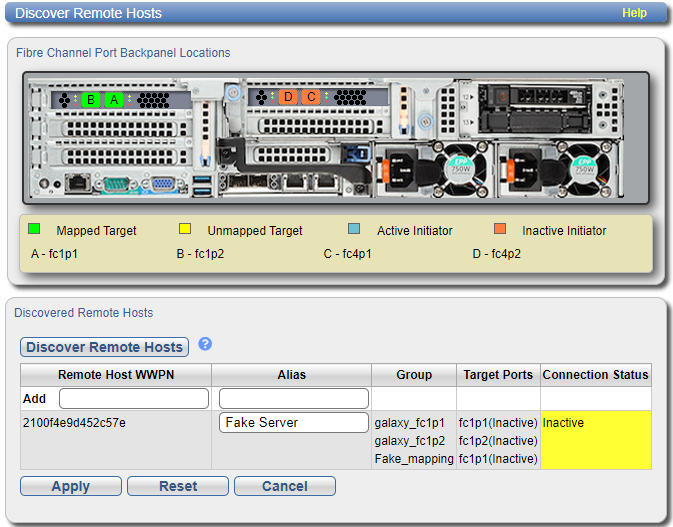Click orange port D on the backpanel
673x527 pixels.
(288, 97)
